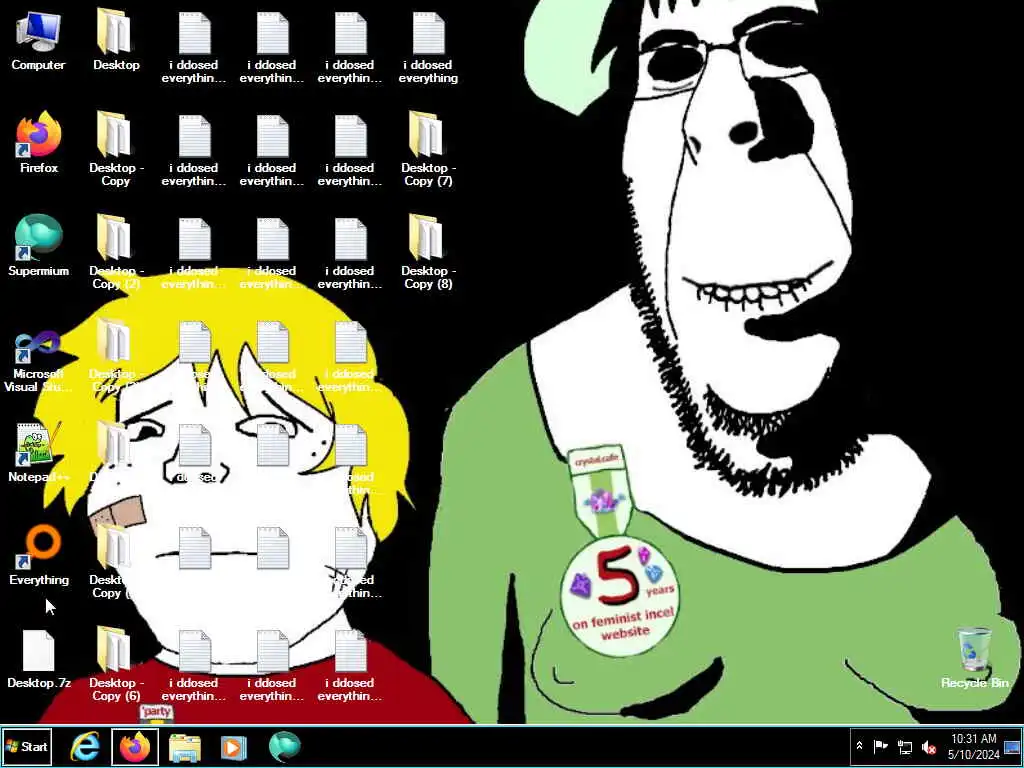Select the Recycle Bin icon
The image size is (1024, 768).
(974, 658)
